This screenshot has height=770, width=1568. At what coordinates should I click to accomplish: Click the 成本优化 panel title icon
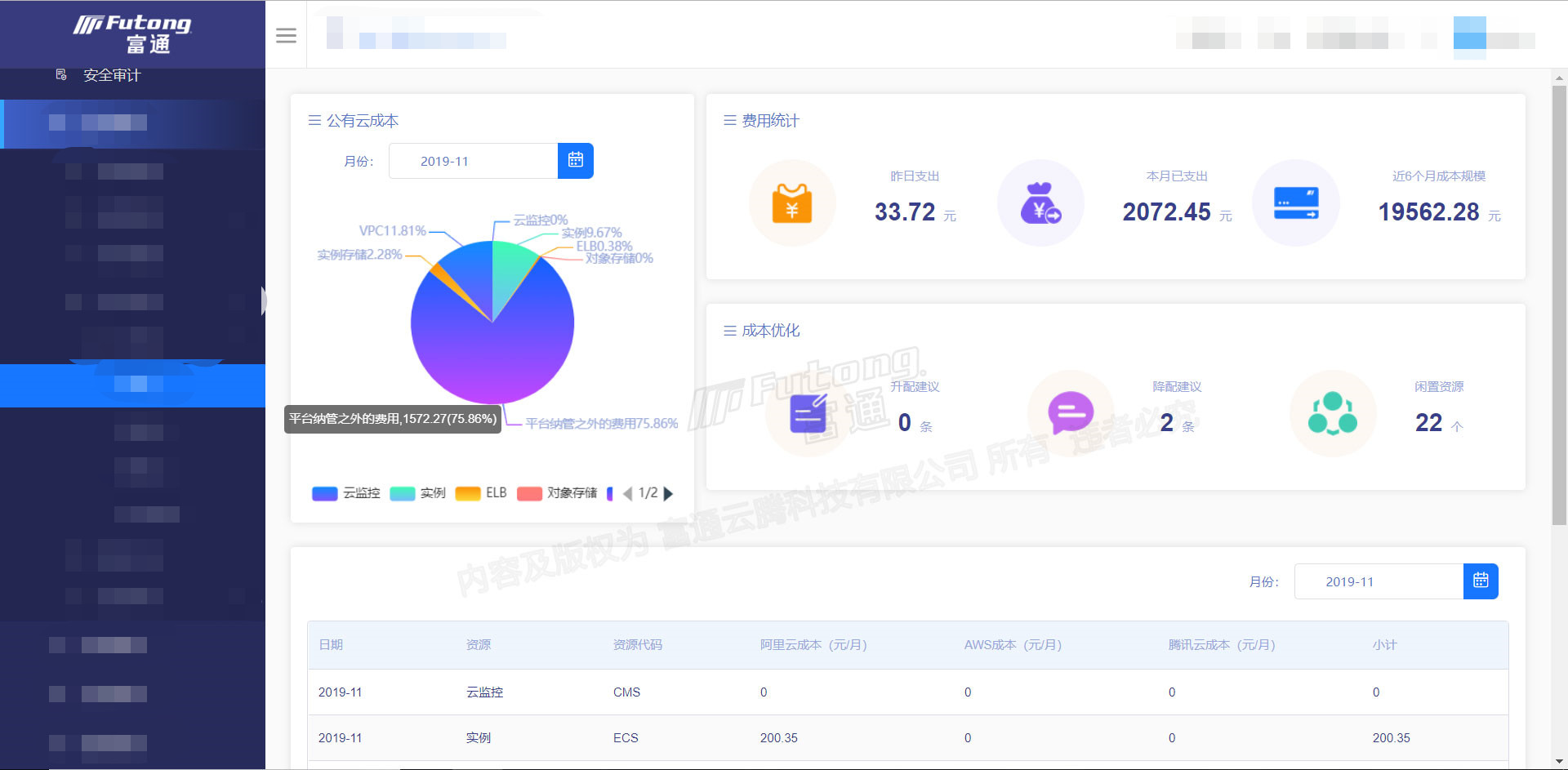(730, 331)
